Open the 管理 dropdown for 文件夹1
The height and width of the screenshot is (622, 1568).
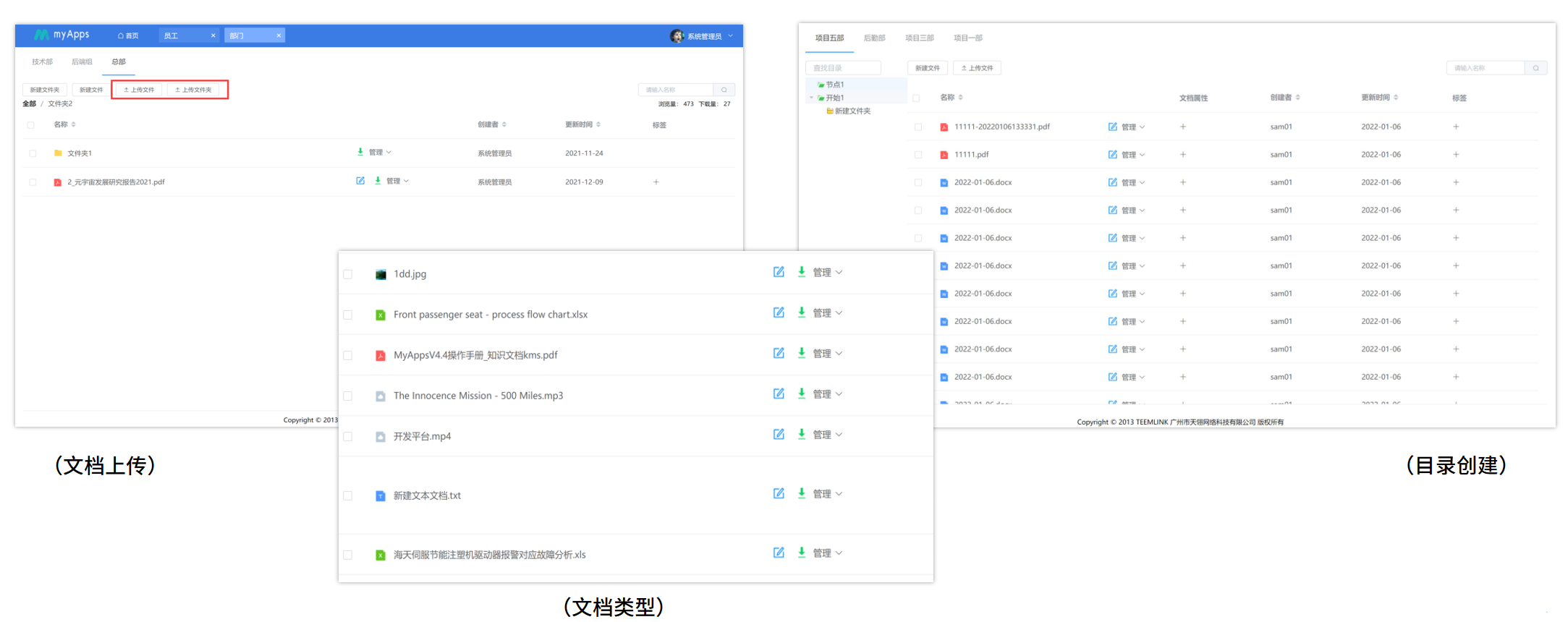[x=380, y=153]
